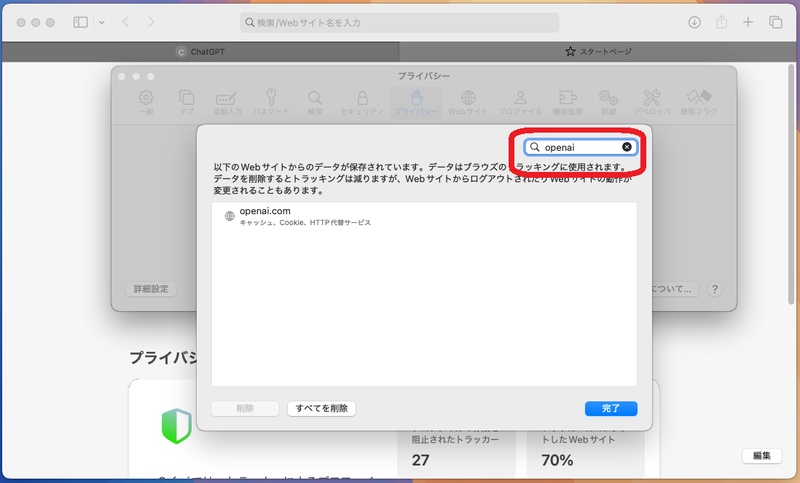Image resolution: width=800 pixels, height=483 pixels.
Task: Select the openai.com row in list
Action: tap(424, 216)
